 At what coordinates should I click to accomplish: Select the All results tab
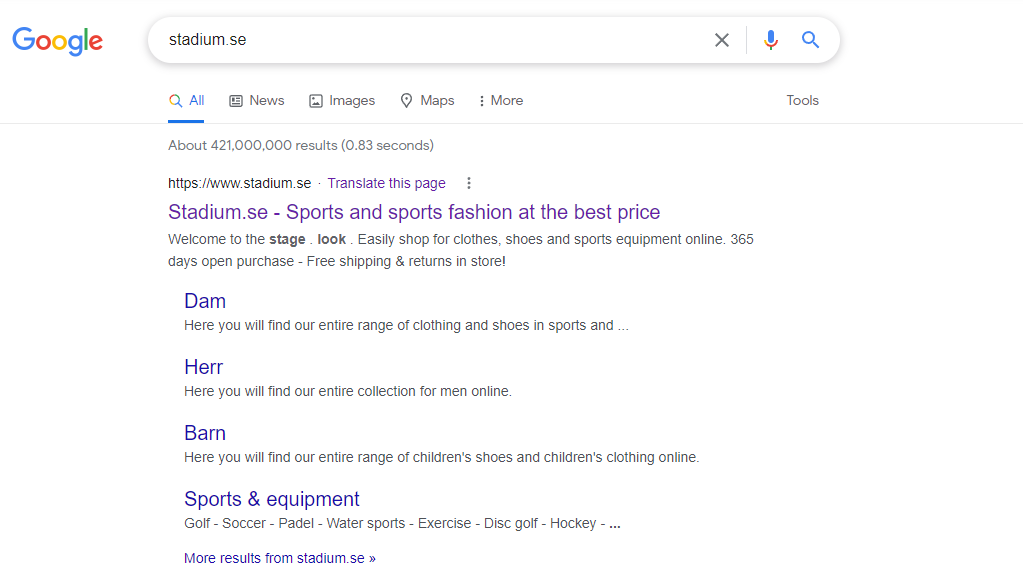coord(186,101)
